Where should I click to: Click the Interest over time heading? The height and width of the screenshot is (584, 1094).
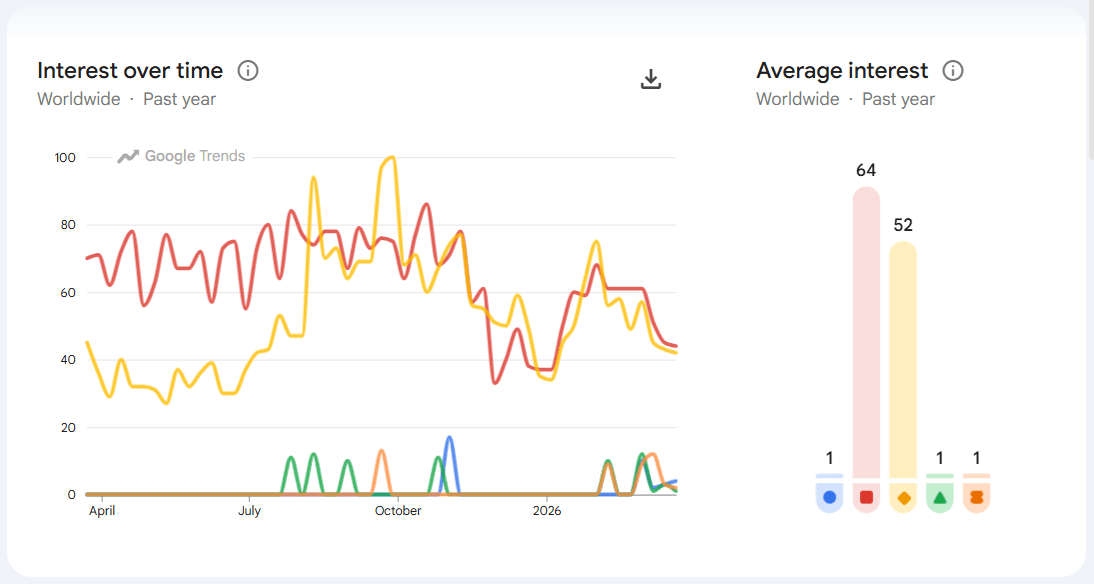130,71
